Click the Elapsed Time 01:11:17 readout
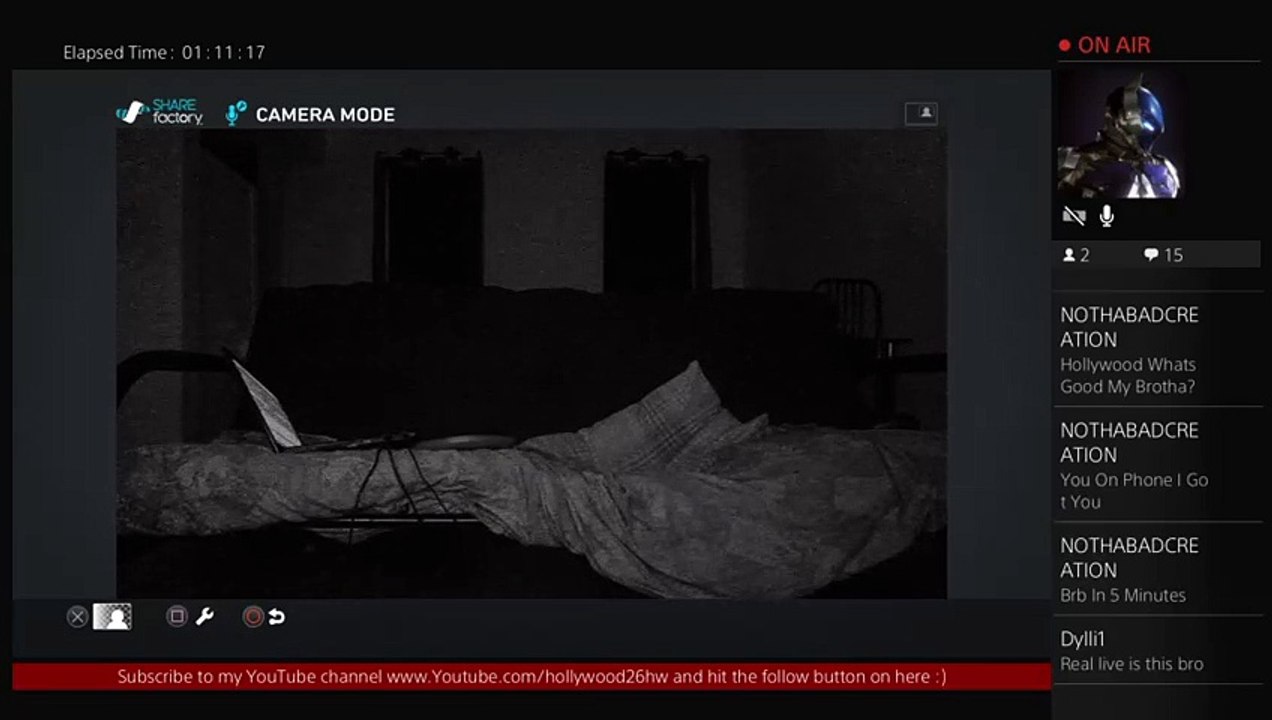This screenshot has height=720, width=1272. (164, 52)
